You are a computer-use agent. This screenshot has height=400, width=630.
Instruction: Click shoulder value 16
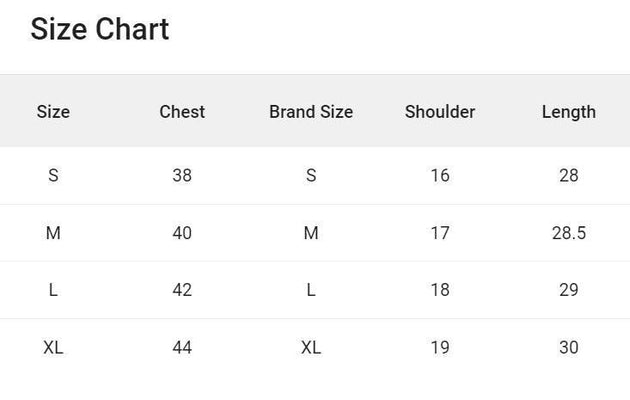[x=440, y=176]
